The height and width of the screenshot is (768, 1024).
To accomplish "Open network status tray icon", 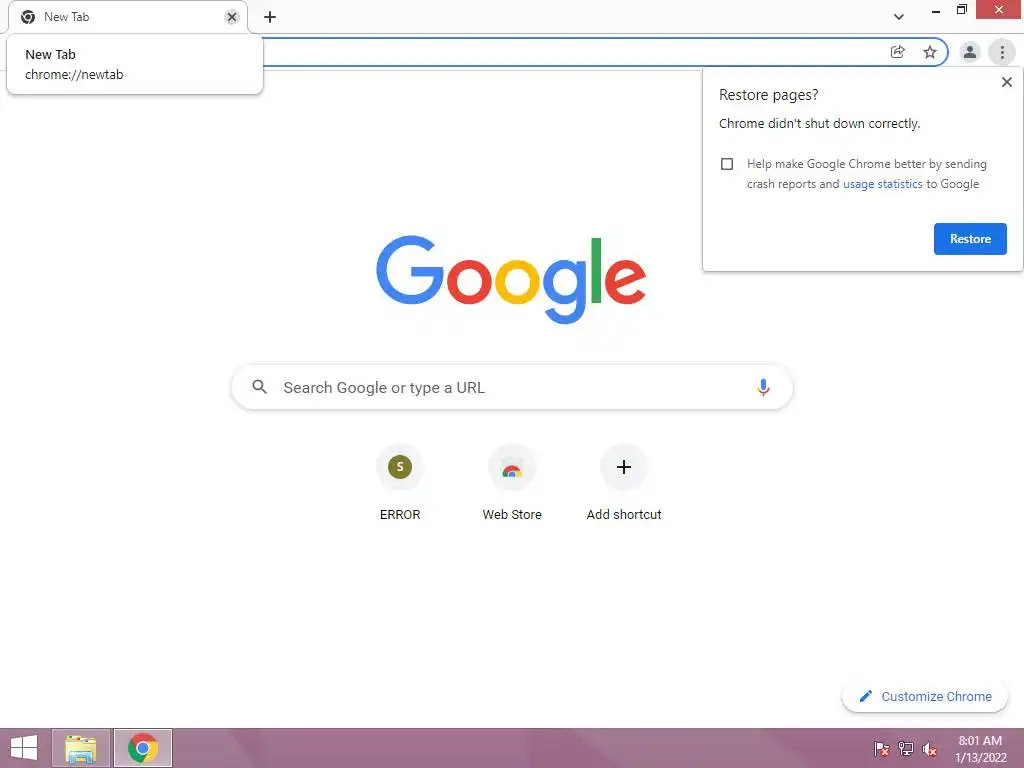I will (906, 749).
